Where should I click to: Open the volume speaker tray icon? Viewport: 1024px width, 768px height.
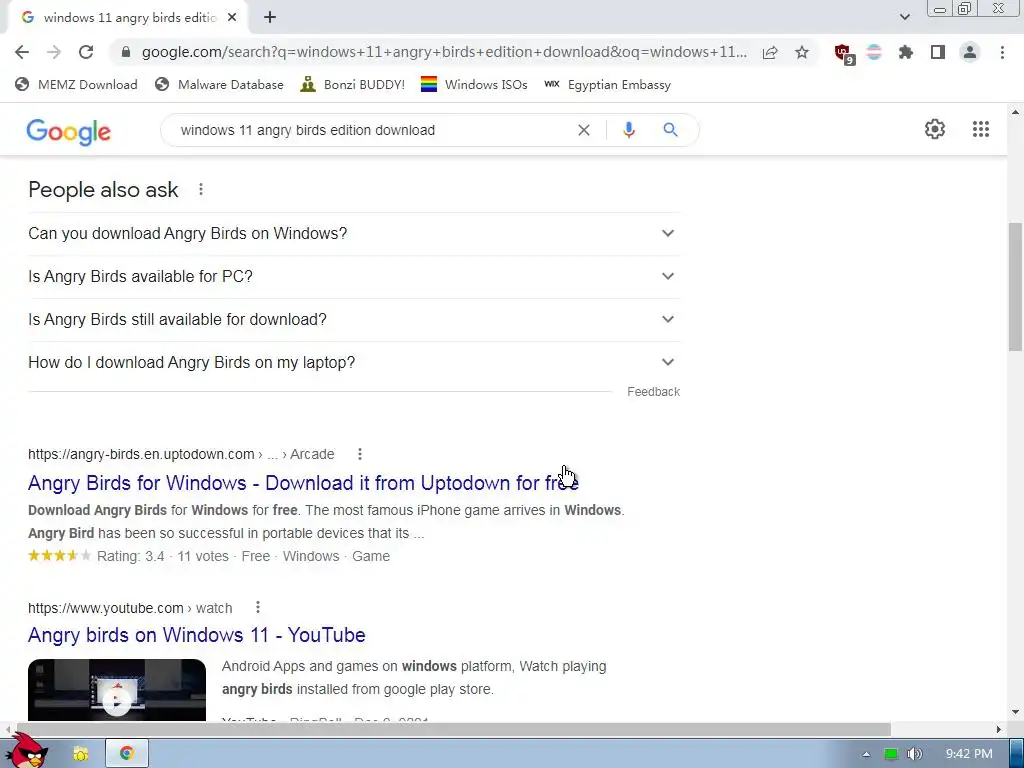914,754
